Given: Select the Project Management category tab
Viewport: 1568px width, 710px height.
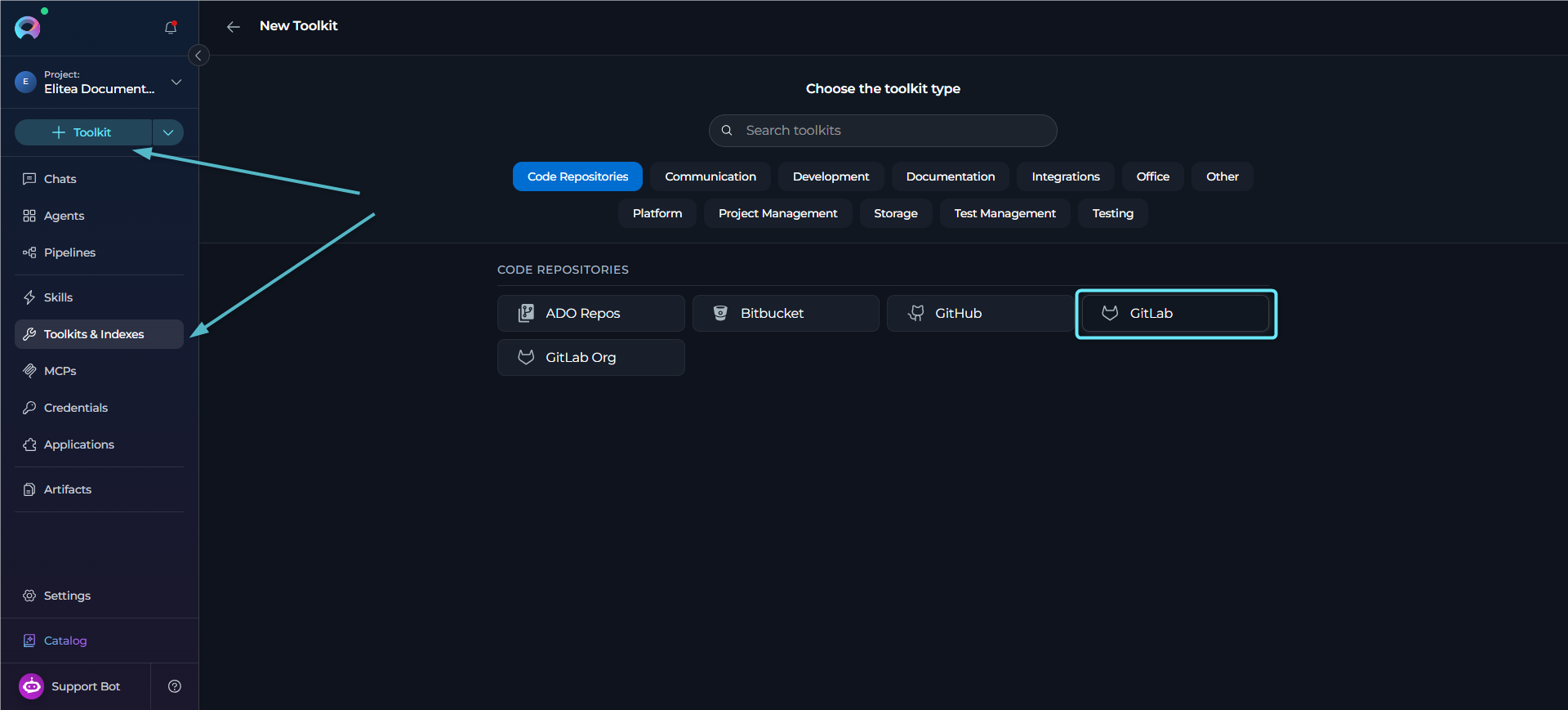Looking at the screenshot, I should coord(778,213).
